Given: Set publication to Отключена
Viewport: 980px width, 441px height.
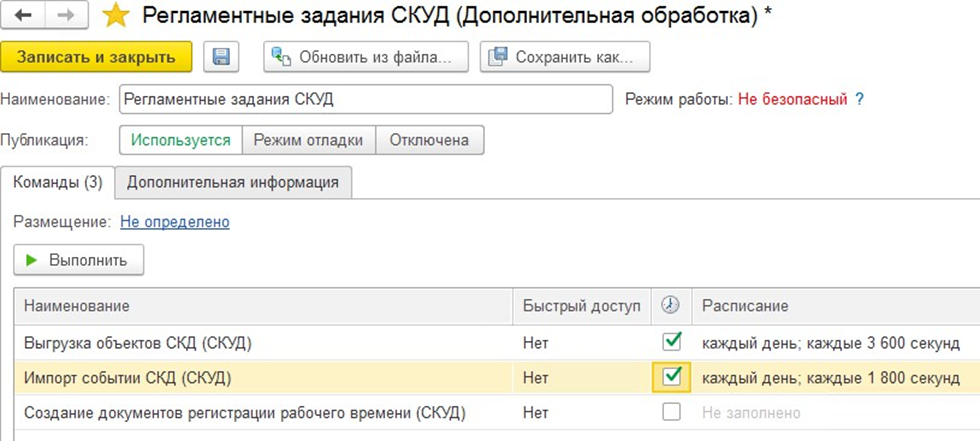Looking at the screenshot, I should 429,140.
